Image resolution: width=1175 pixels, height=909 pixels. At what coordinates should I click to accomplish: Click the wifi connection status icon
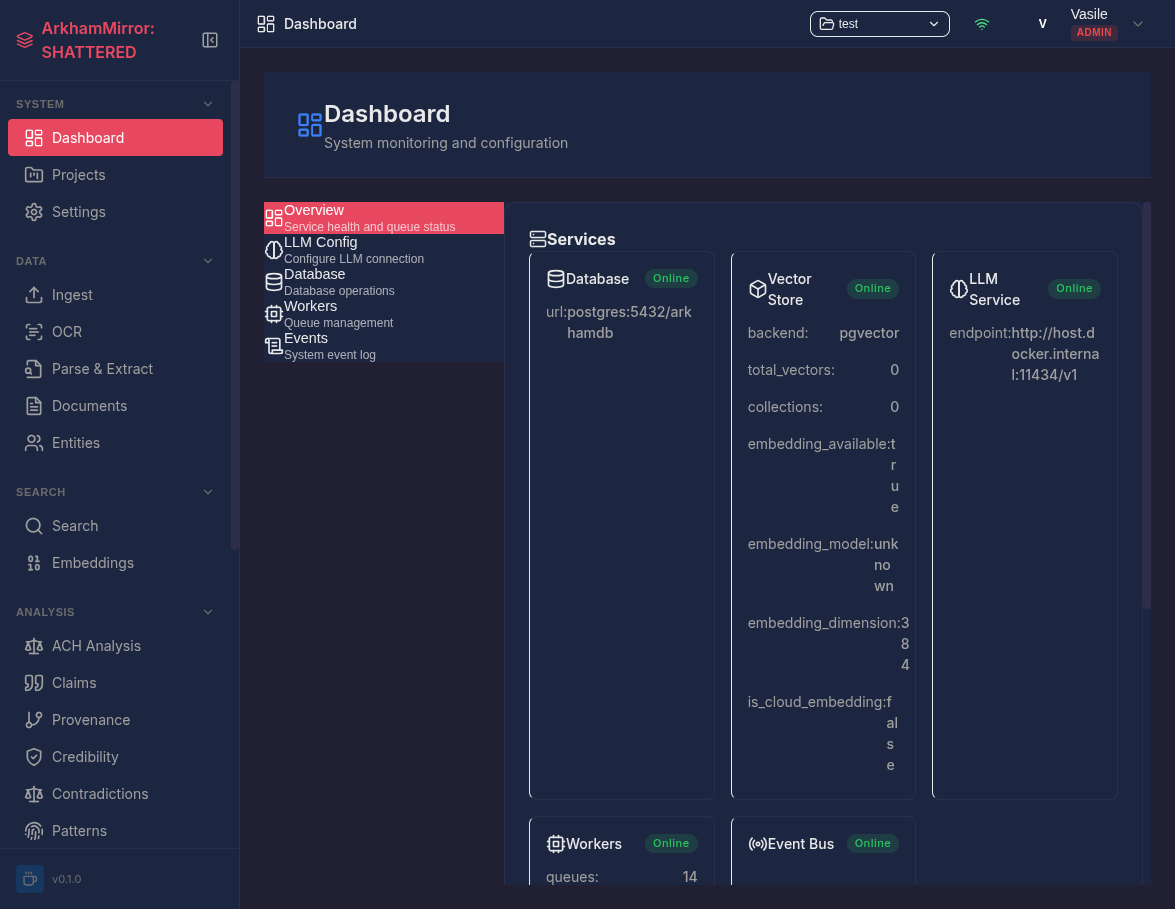(982, 24)
